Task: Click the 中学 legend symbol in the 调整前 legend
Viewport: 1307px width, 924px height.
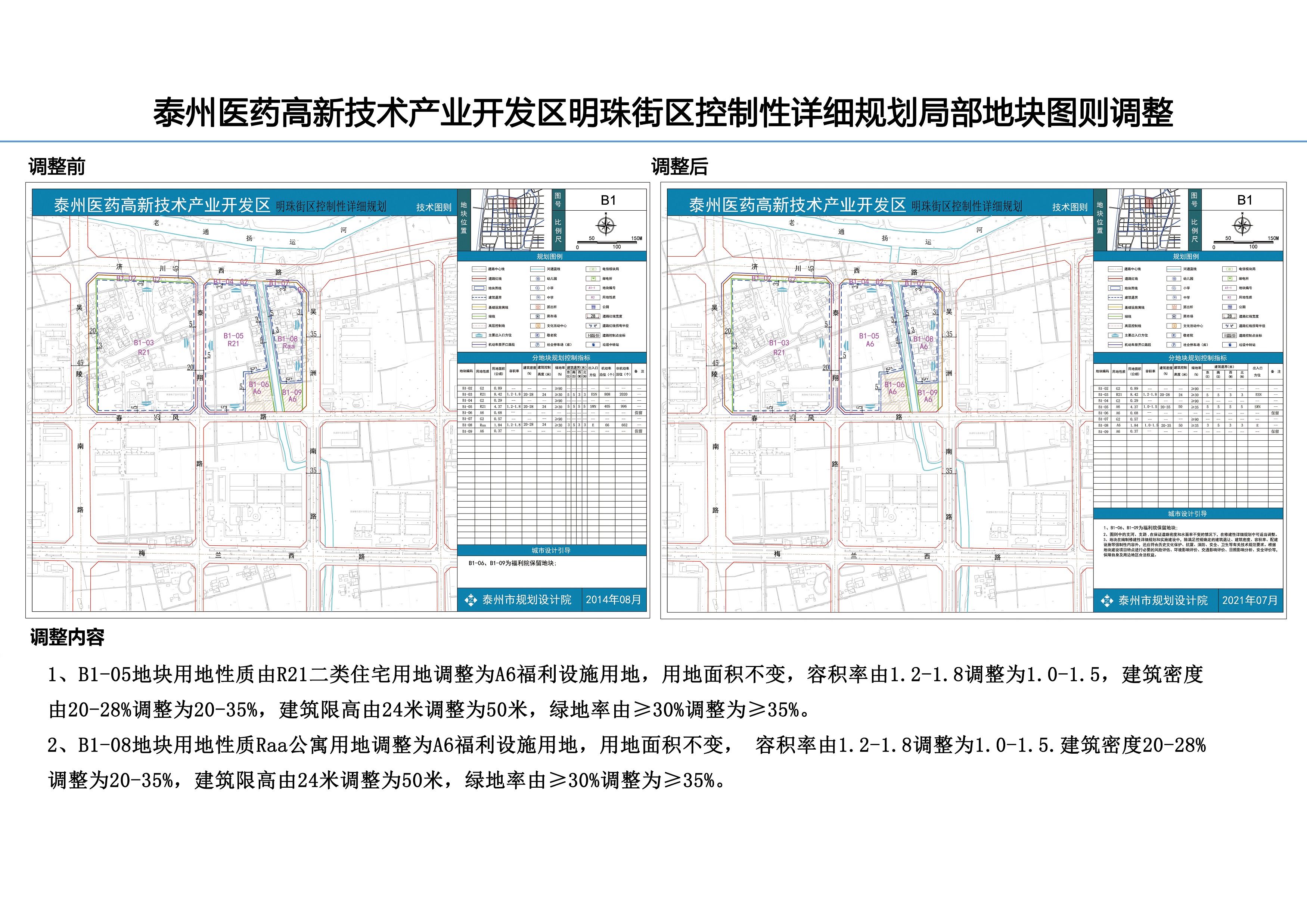Action: [x=538, y=298]
